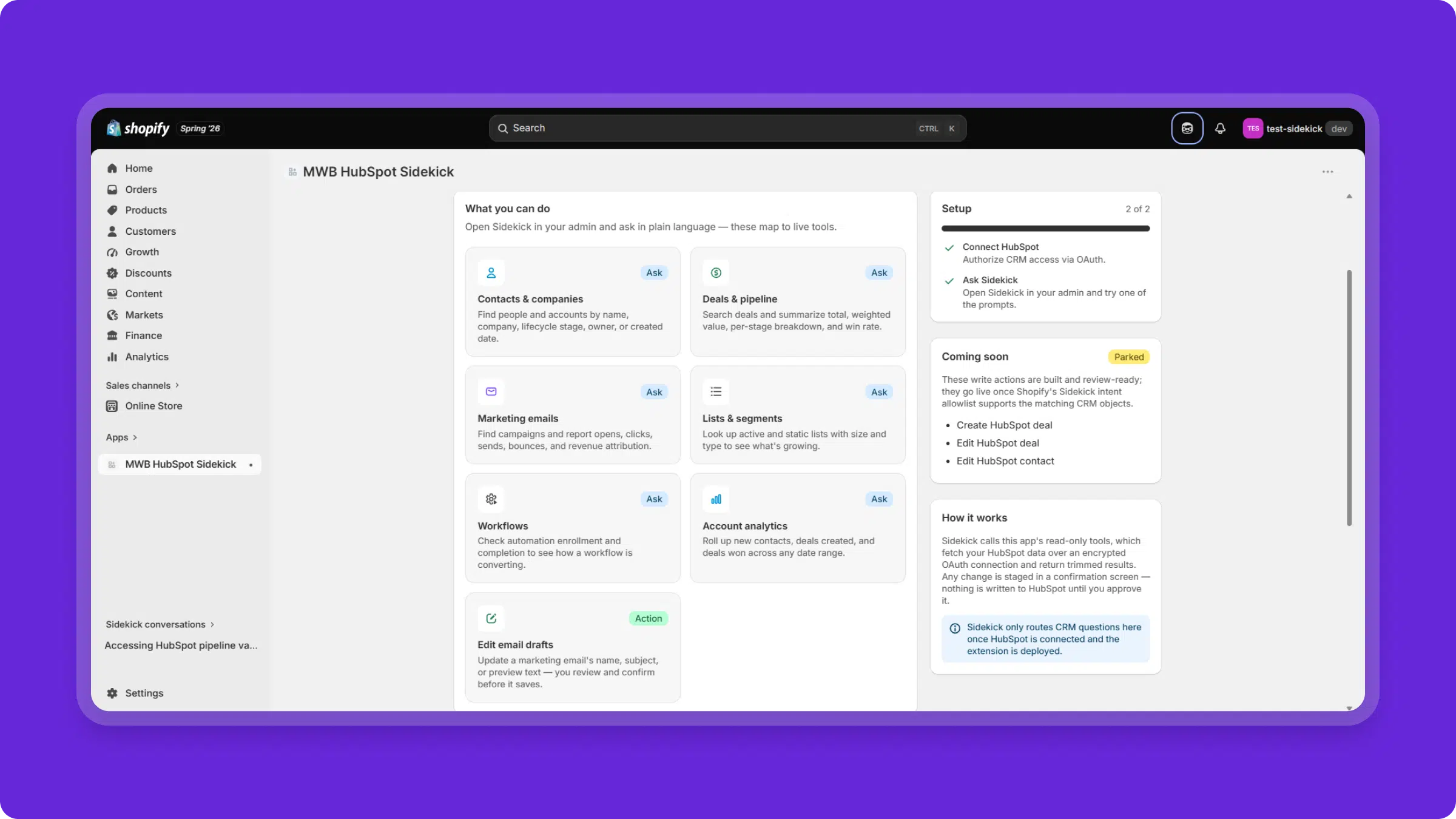Focus the Search input field
1456x819 pixels.
[727, 128]
